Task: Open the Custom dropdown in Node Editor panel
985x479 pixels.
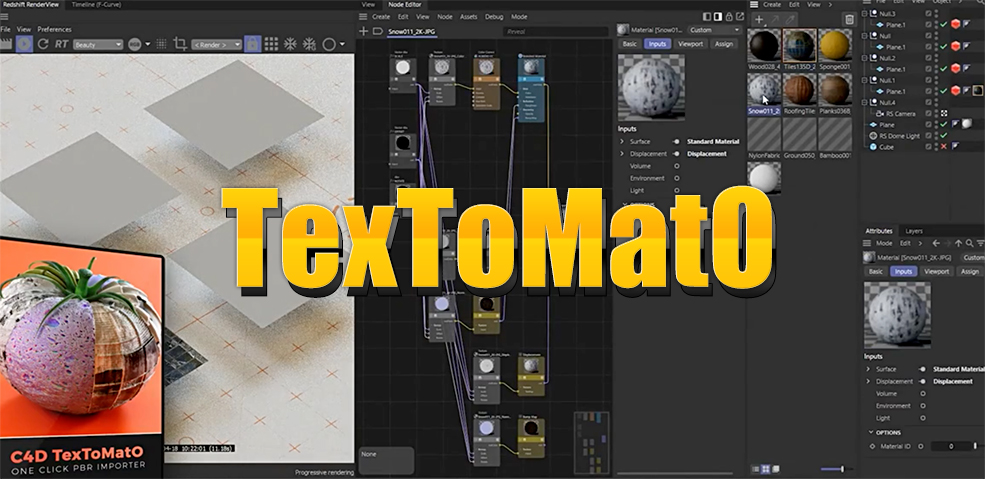Action: click(714, 30)
